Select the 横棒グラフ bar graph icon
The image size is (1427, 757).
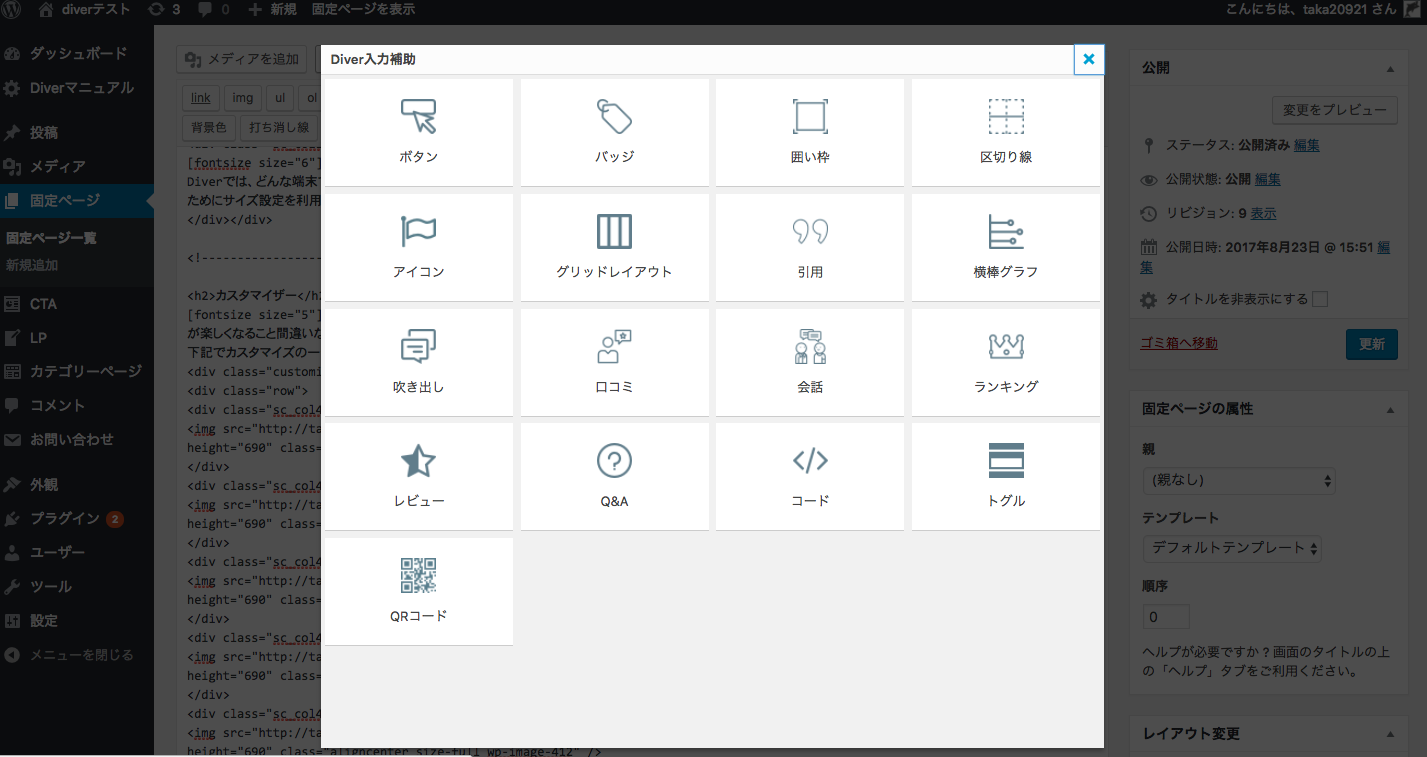click(1005, 232)
